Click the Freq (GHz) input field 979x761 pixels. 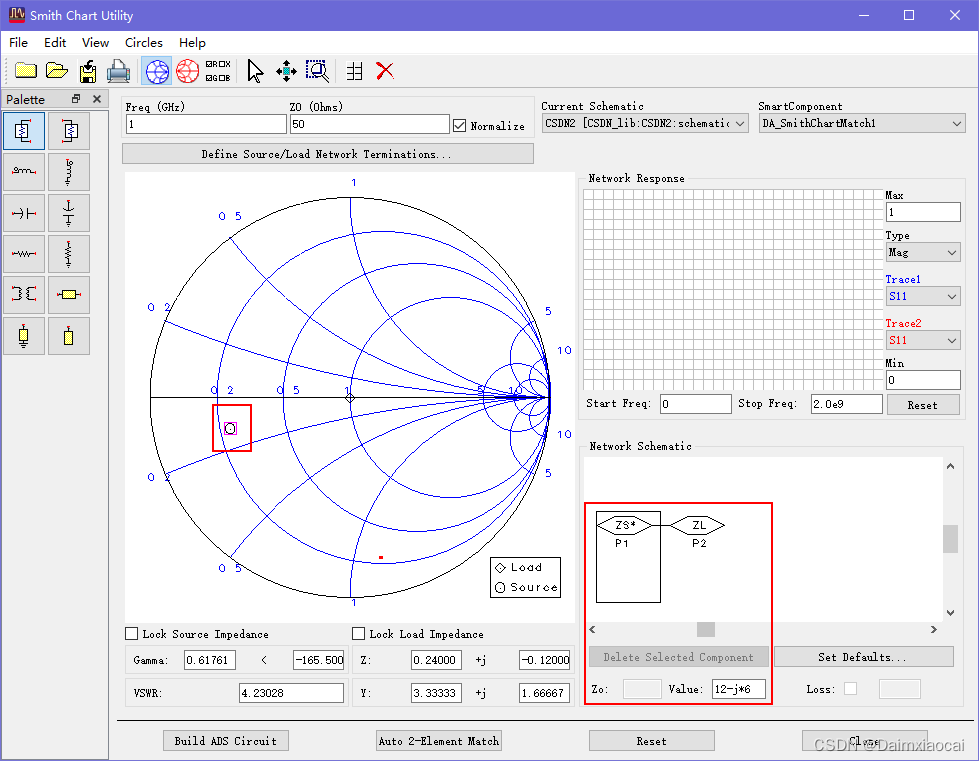tap(206, 124)
